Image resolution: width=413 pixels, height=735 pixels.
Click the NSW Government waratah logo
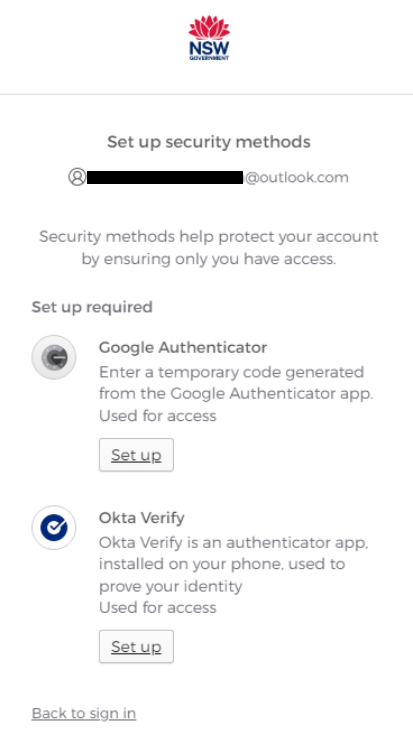click(209, 38)
